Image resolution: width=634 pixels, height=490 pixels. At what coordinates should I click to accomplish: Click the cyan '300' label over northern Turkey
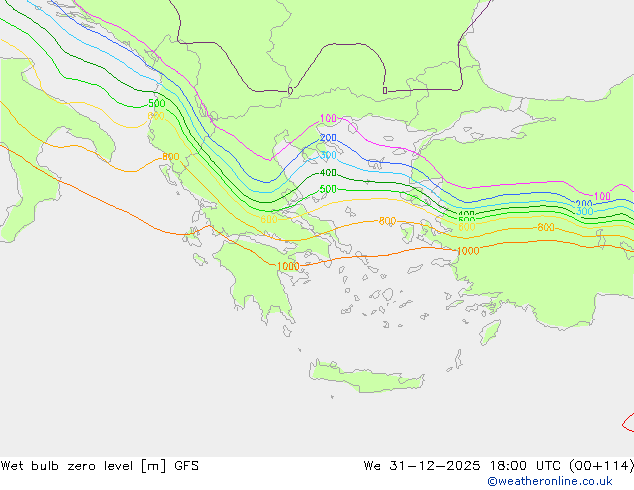(584, 211)
